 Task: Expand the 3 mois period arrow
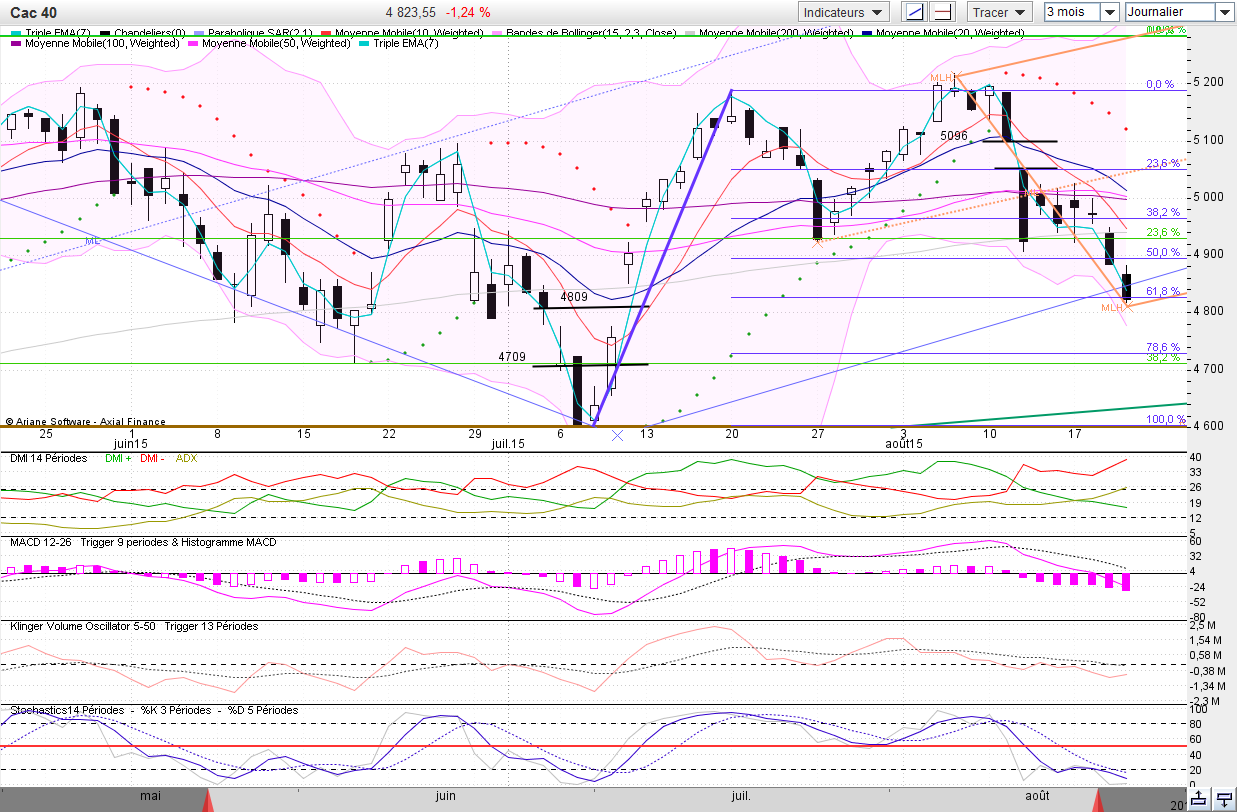point(1109,12)
